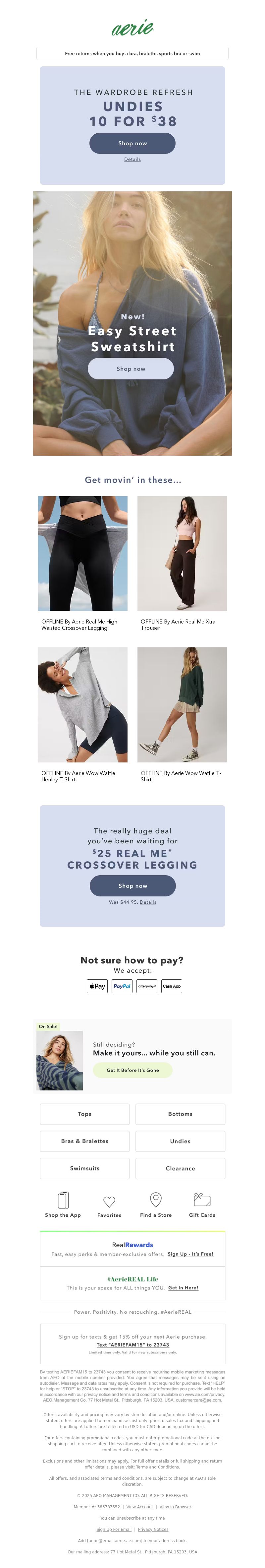
Task: Open Find a Store pin icon
Action: click(x=156, y=1199)
